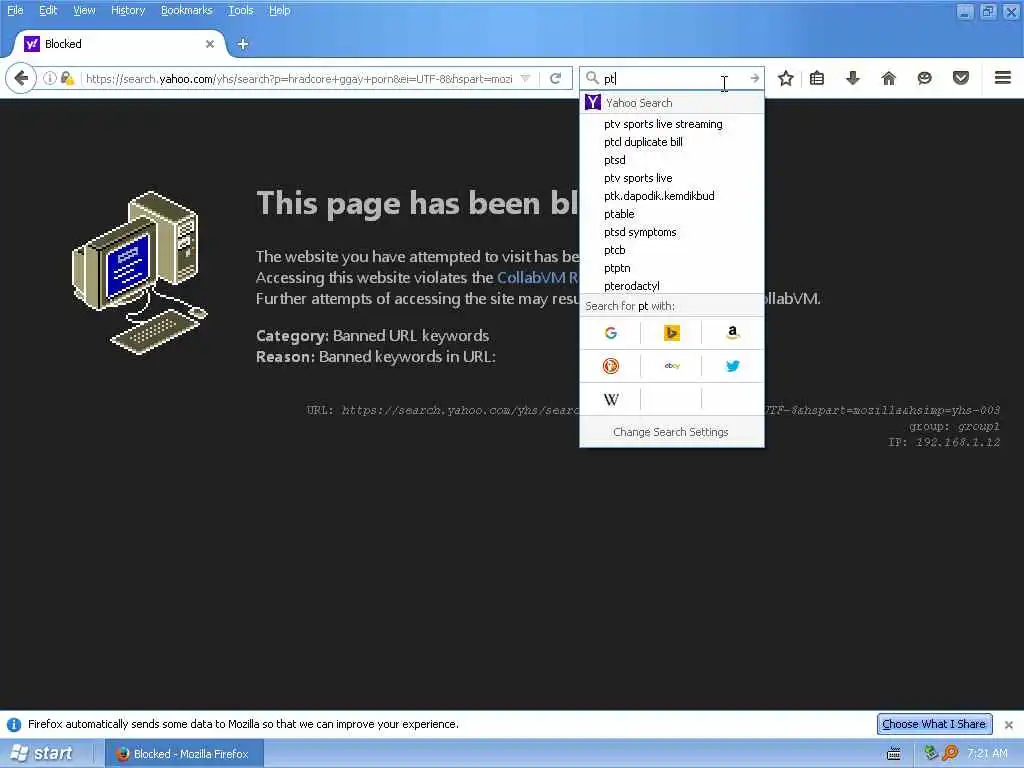Search pt with Twitter engine icon

click(x=733, y=366)
